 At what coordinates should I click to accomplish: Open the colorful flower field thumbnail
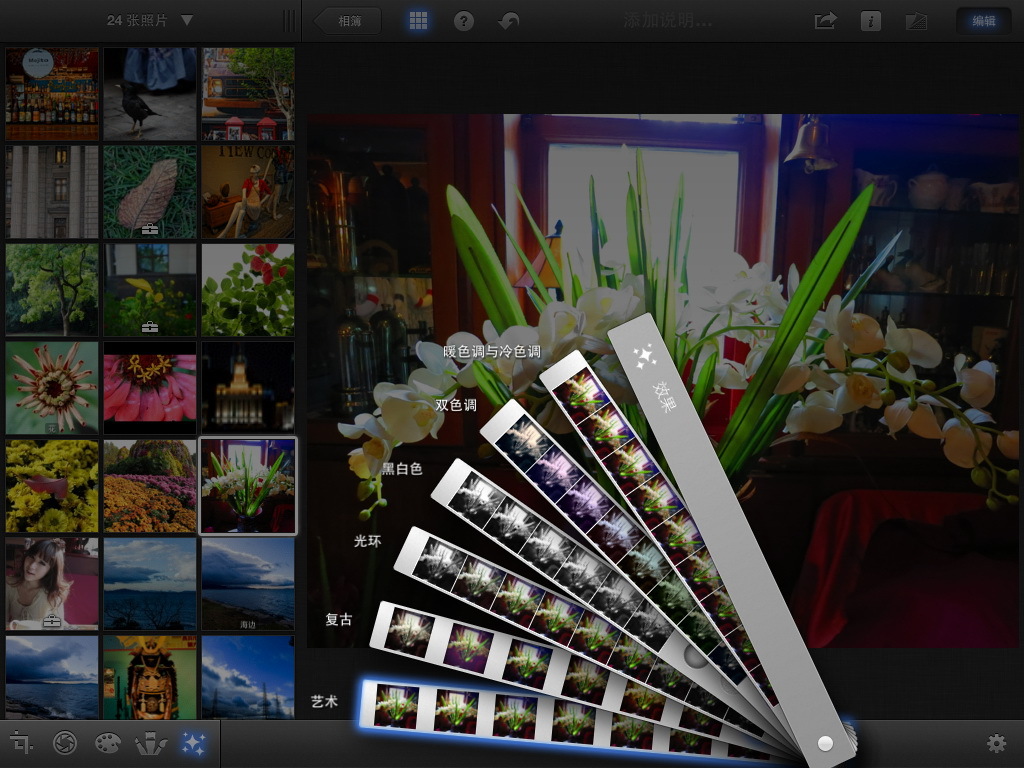(x=150, y=486)
